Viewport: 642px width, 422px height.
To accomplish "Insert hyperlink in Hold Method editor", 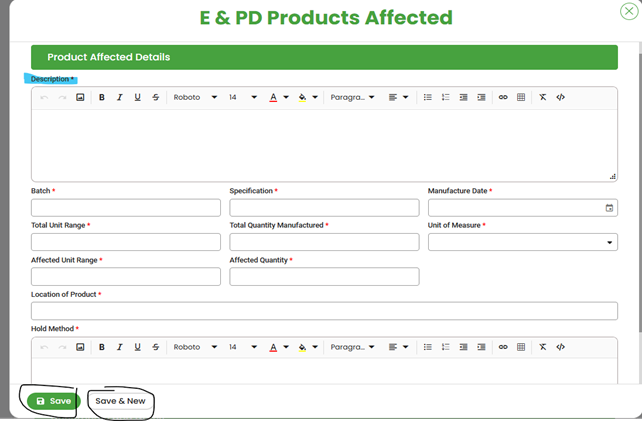I will (503, 347).
